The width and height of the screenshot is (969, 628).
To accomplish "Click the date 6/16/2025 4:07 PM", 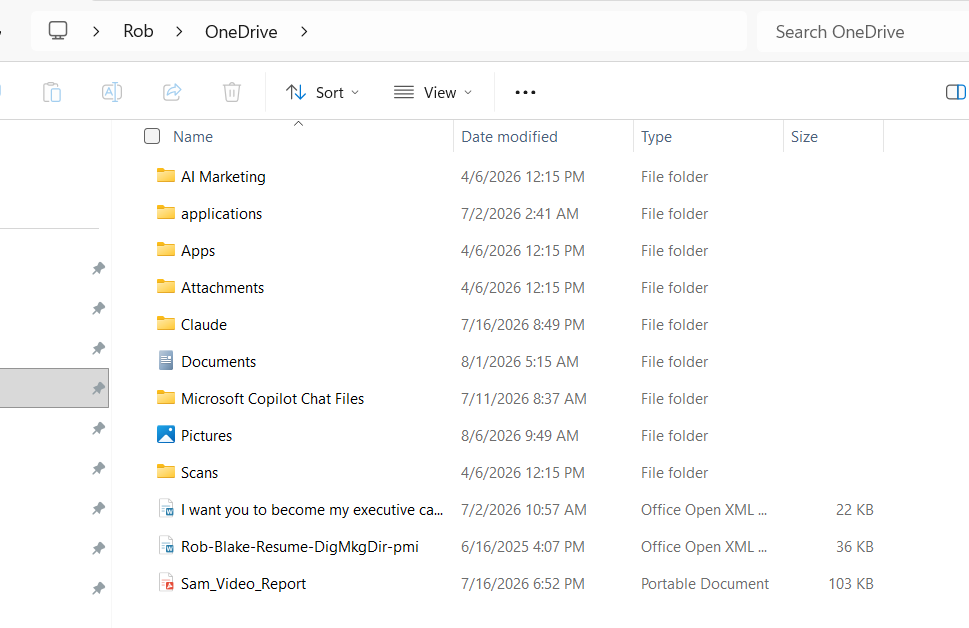I will click(523, 547).
